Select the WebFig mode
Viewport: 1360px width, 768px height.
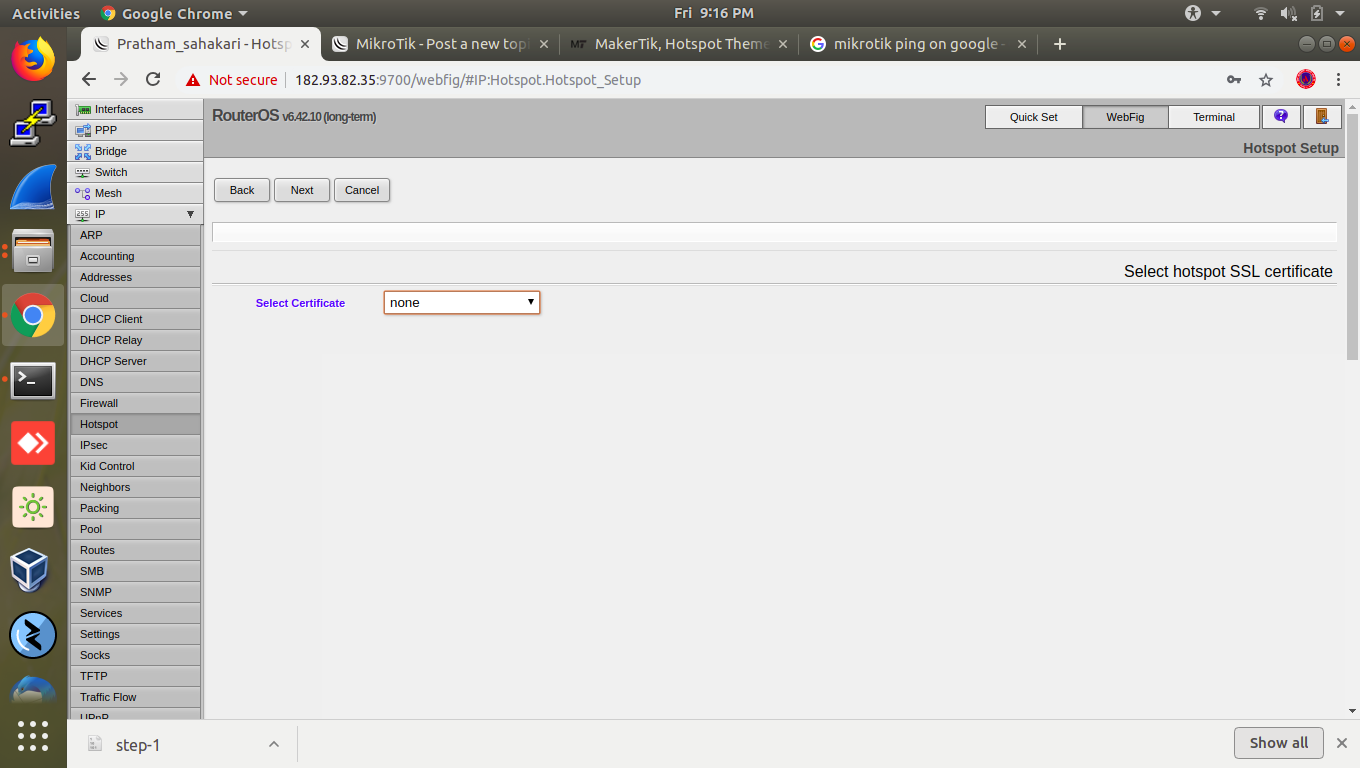1125,117
